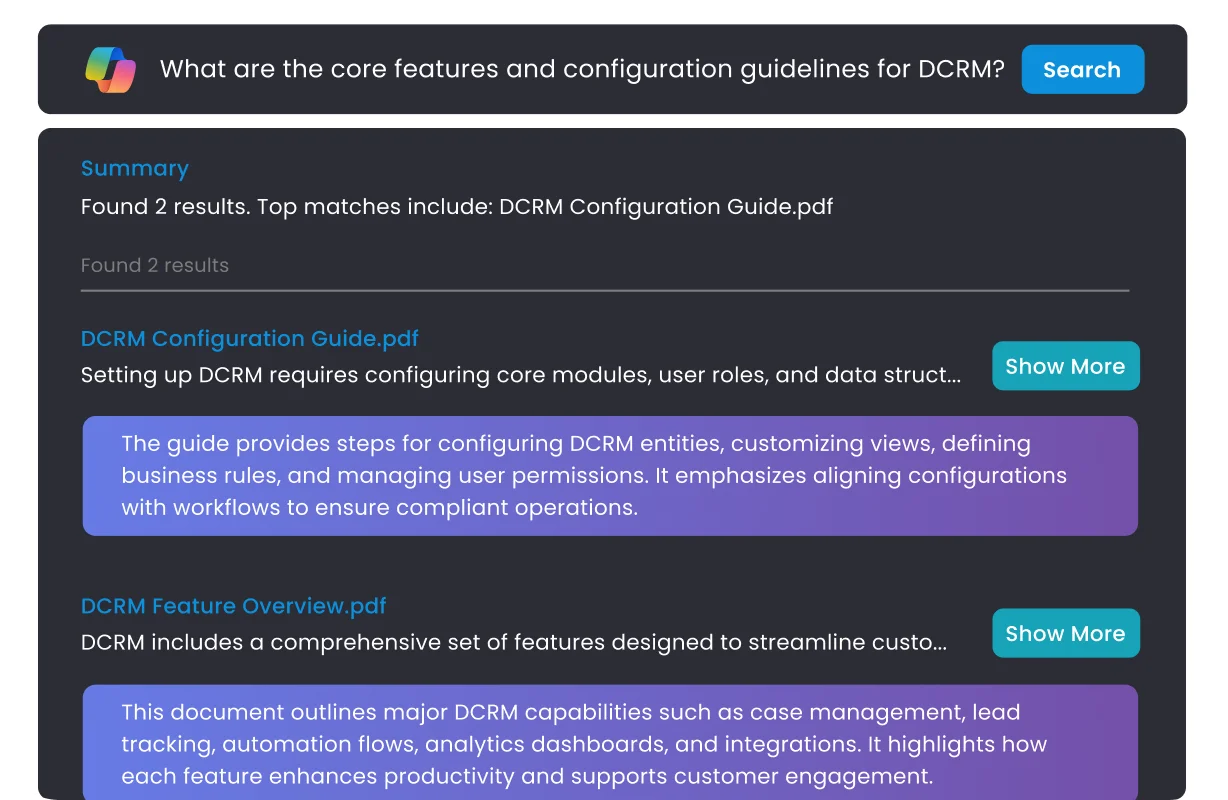1228x800 pixels.
Task: Click the Configuration Guide snippet text
Action: [520, 375]
